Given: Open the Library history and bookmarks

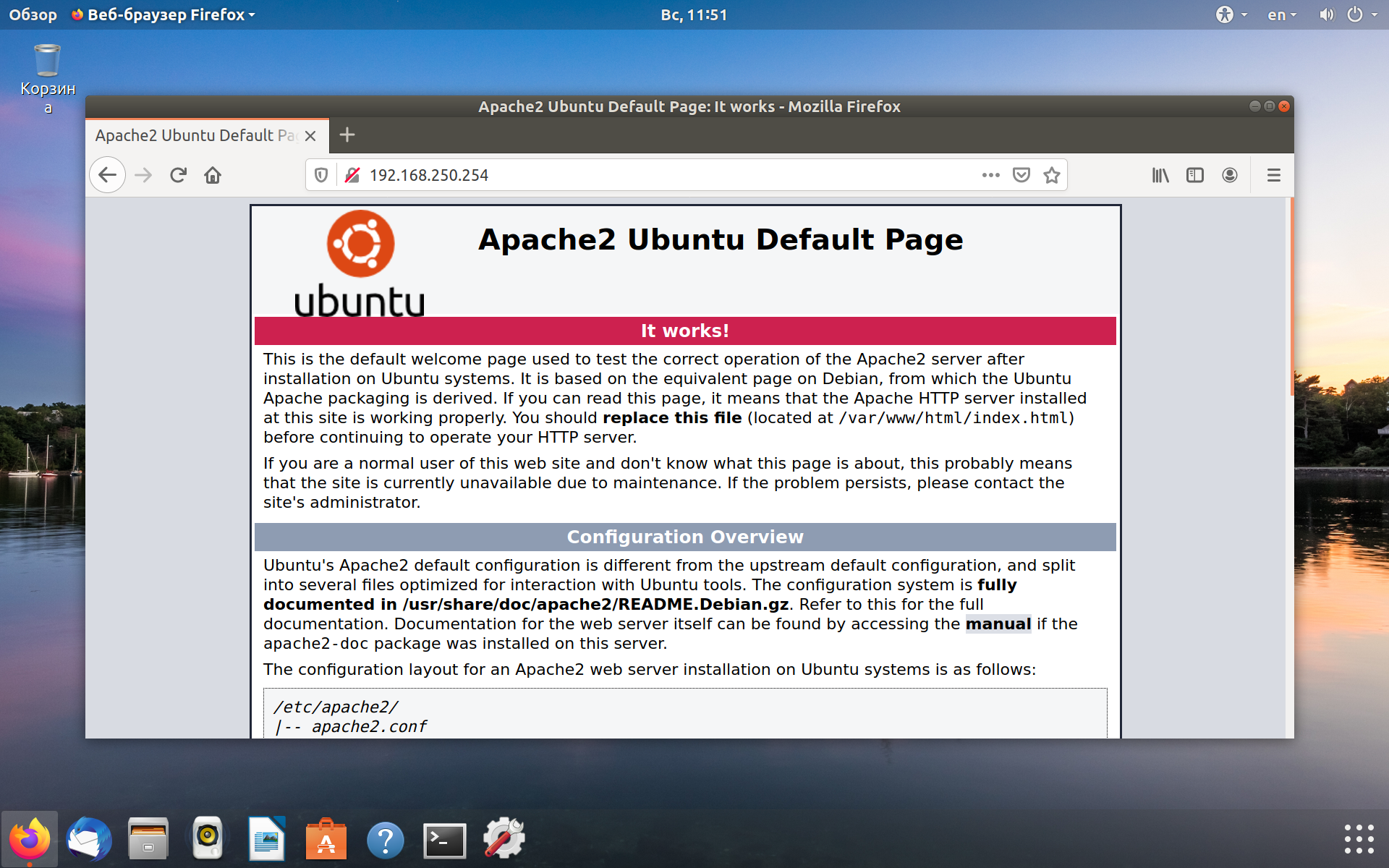Looking at the screenshot, I should pos(1160,175).
